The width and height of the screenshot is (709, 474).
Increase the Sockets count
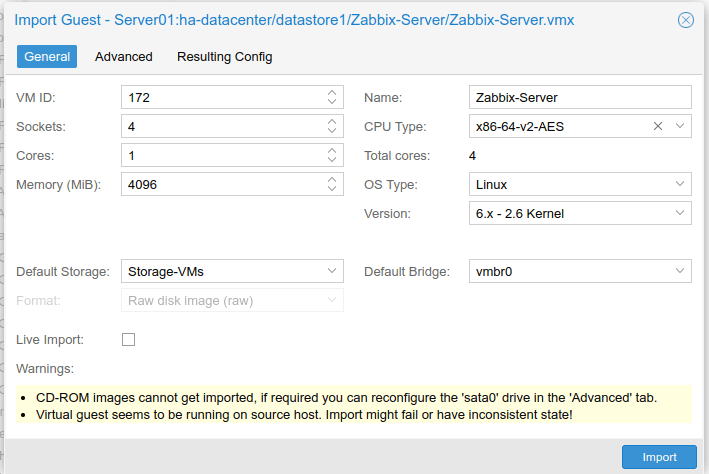pyautogui.click(x=332, y=122)
